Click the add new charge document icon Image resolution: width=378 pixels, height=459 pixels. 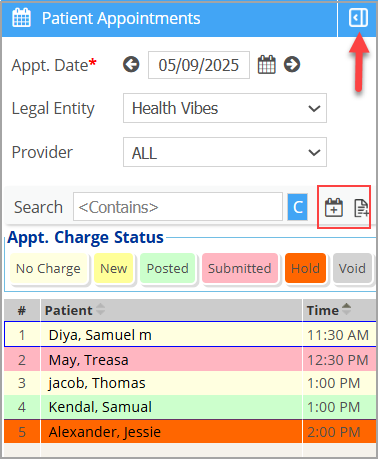pos(361,208)
